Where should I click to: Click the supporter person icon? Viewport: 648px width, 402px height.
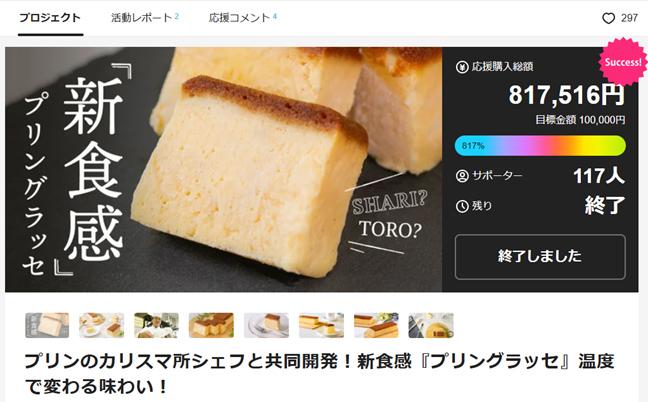pos(462,176)
